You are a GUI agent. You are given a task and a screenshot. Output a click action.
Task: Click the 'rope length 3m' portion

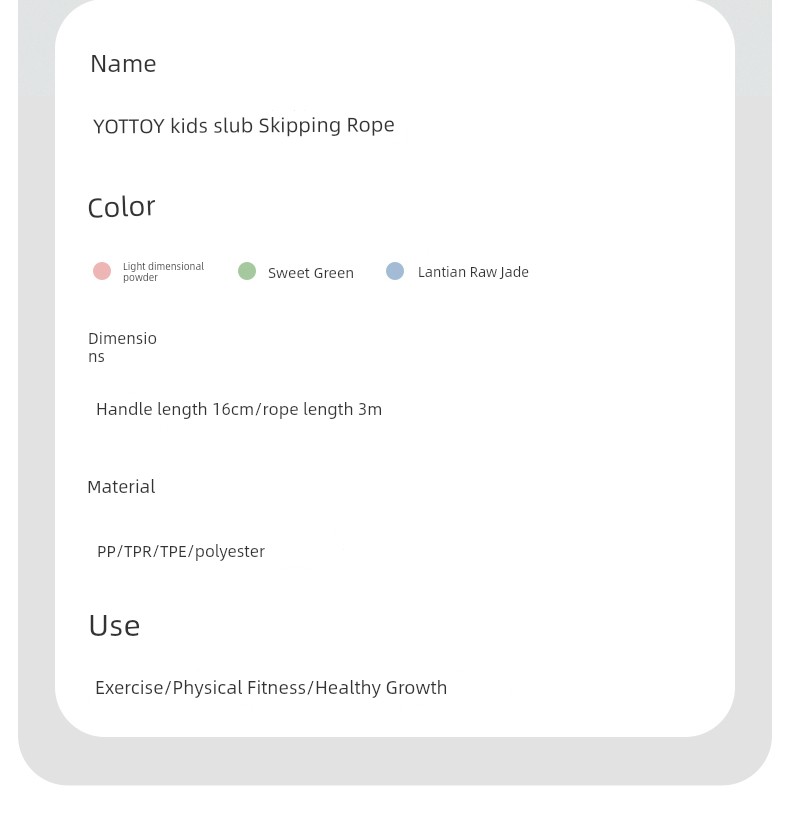tap(322, 410)
